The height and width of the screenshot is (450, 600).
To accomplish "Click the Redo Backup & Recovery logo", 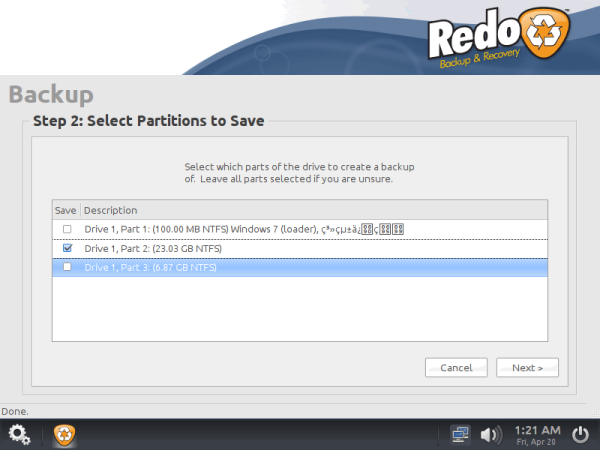I will 498,38.
